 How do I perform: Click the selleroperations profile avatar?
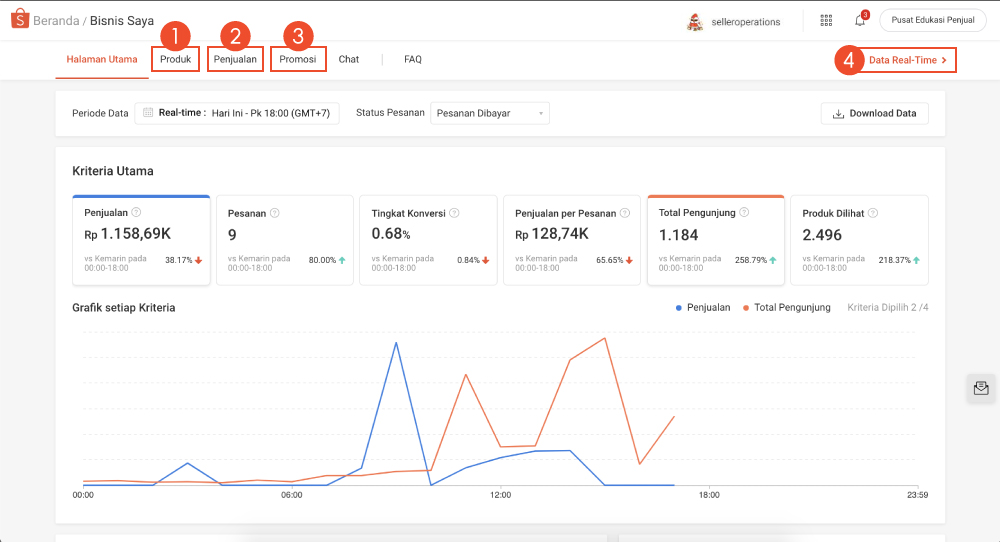click(695, 21)
